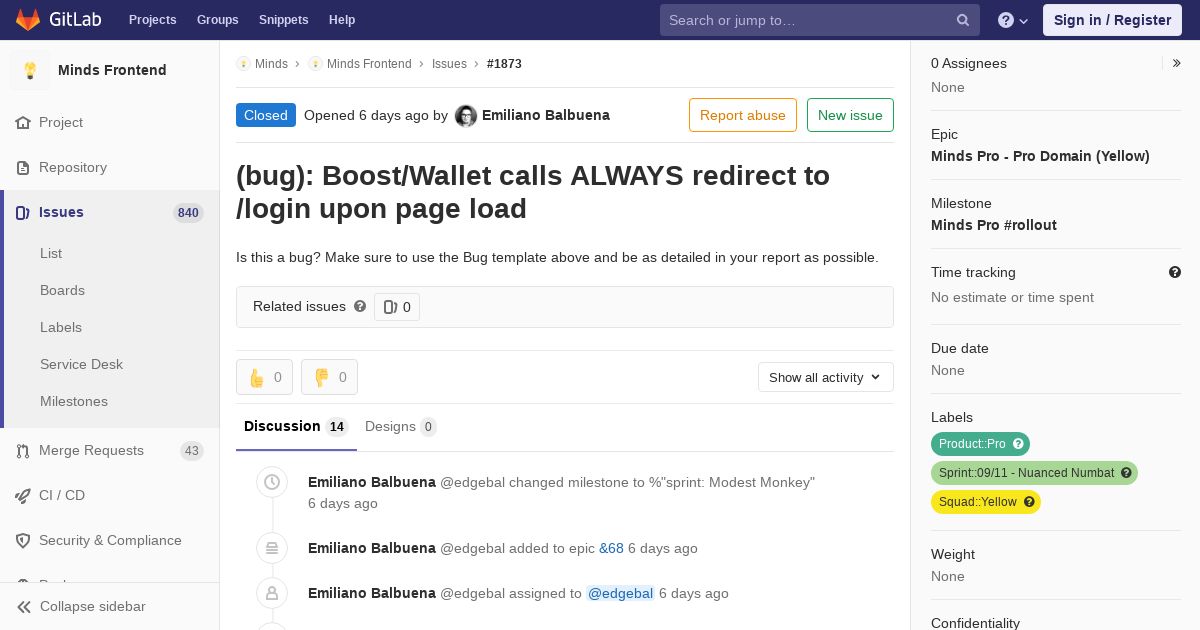Click the New issue button
This screenshot has height=630, width=1200.
pyautogui.click(x=850, y=115)
